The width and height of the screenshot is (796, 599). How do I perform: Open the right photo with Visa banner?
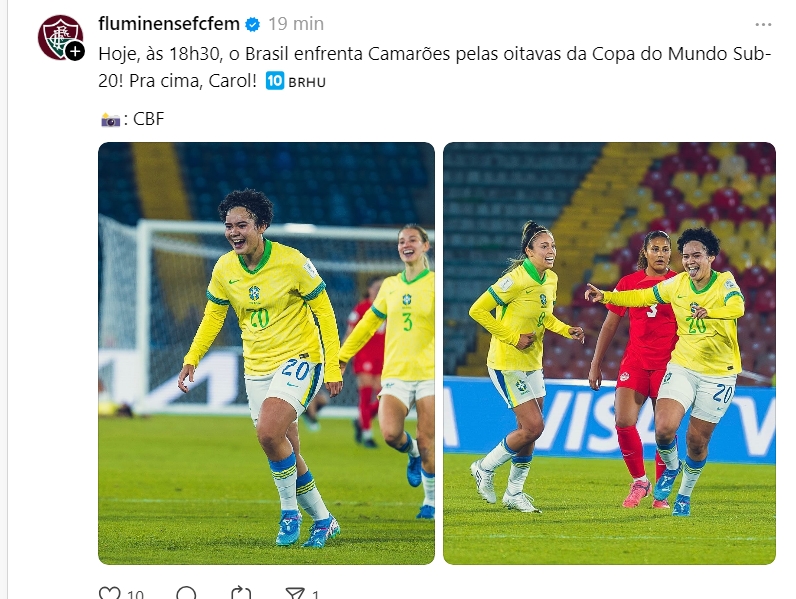(609, 353)
